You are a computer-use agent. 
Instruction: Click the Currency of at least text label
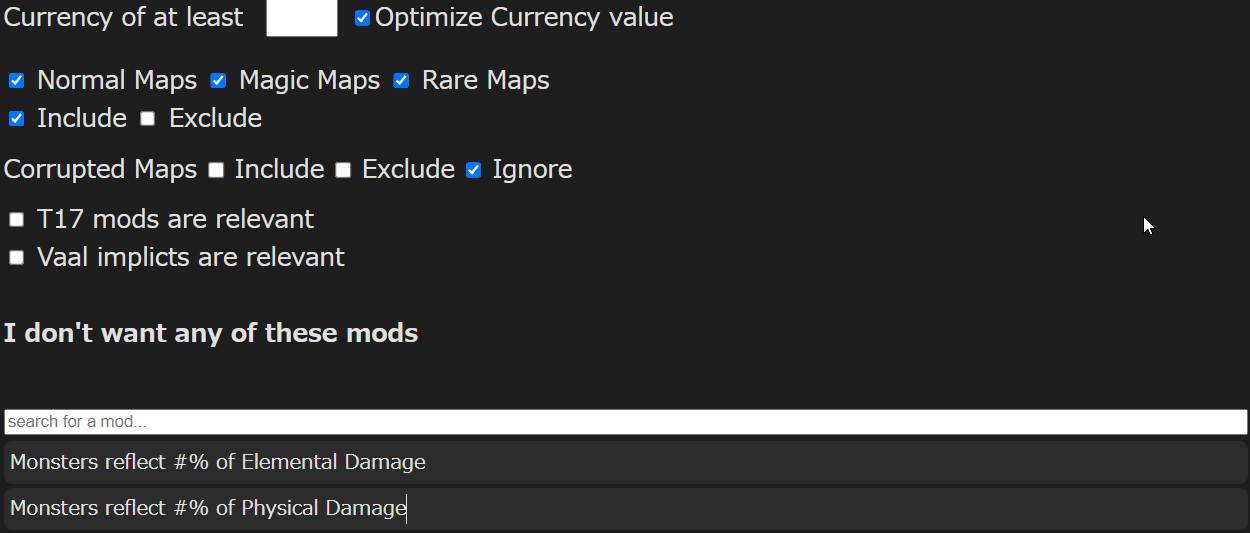(124, 17)
